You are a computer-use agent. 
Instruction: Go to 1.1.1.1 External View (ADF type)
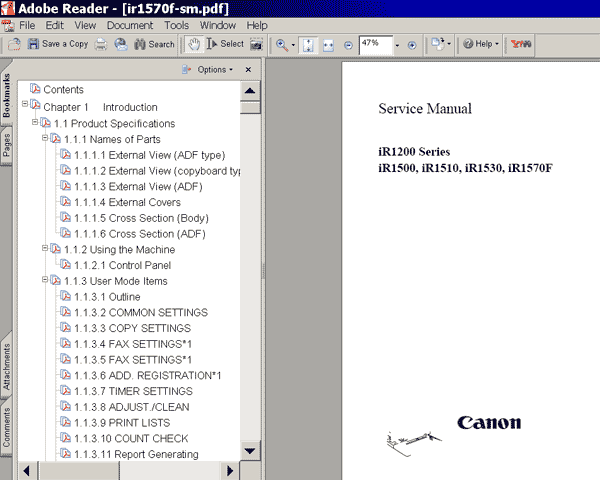coord(149,155)
